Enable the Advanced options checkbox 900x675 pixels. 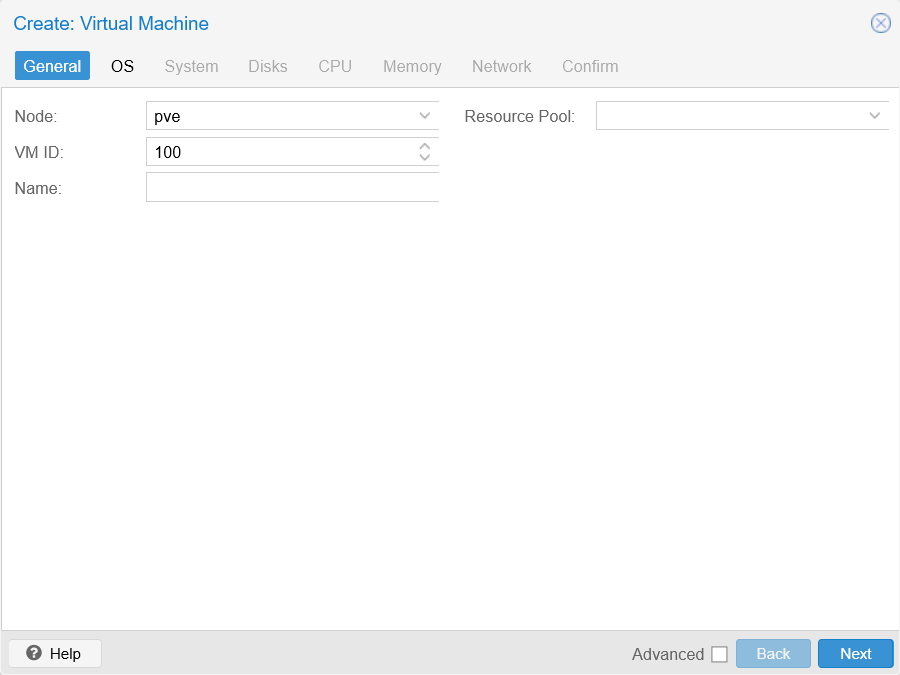(720, 653)
